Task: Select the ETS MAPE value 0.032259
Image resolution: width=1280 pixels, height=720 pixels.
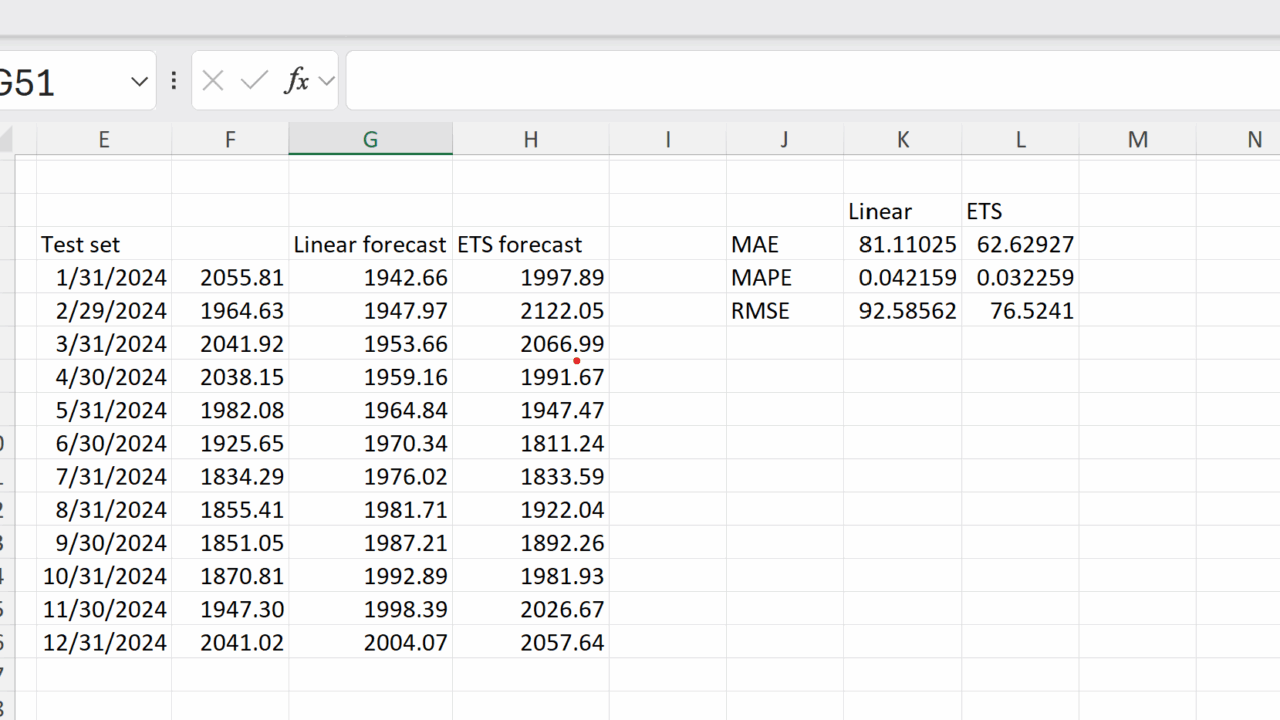Action: (1021, 277)
